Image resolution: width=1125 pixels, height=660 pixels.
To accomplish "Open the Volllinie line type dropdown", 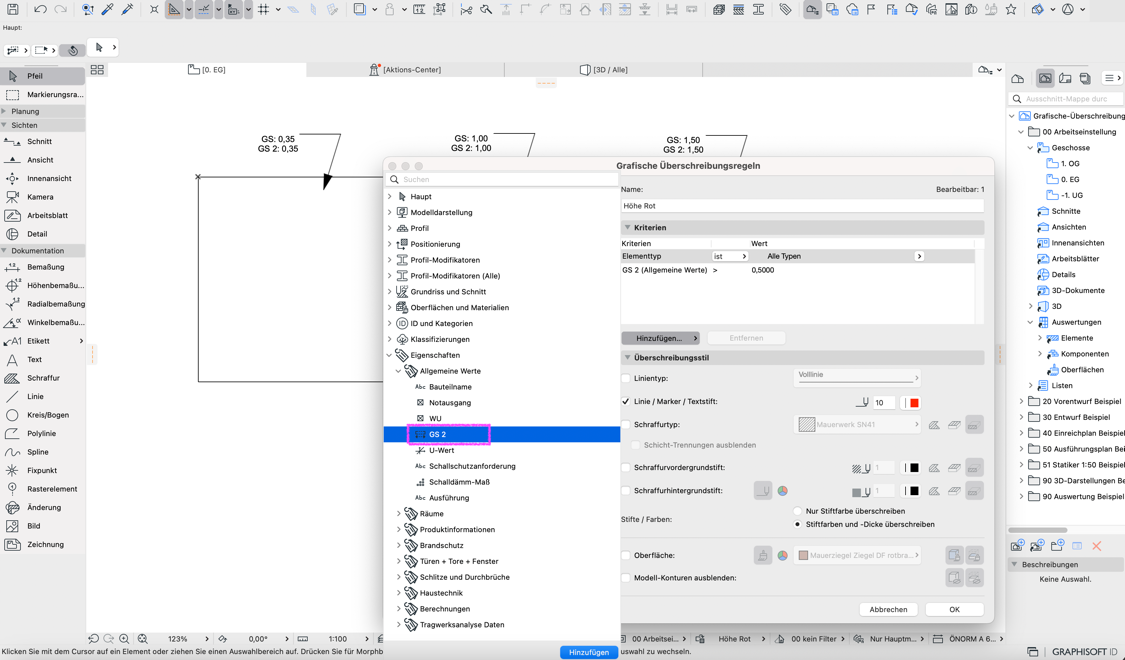I will [x=857, y=377].
